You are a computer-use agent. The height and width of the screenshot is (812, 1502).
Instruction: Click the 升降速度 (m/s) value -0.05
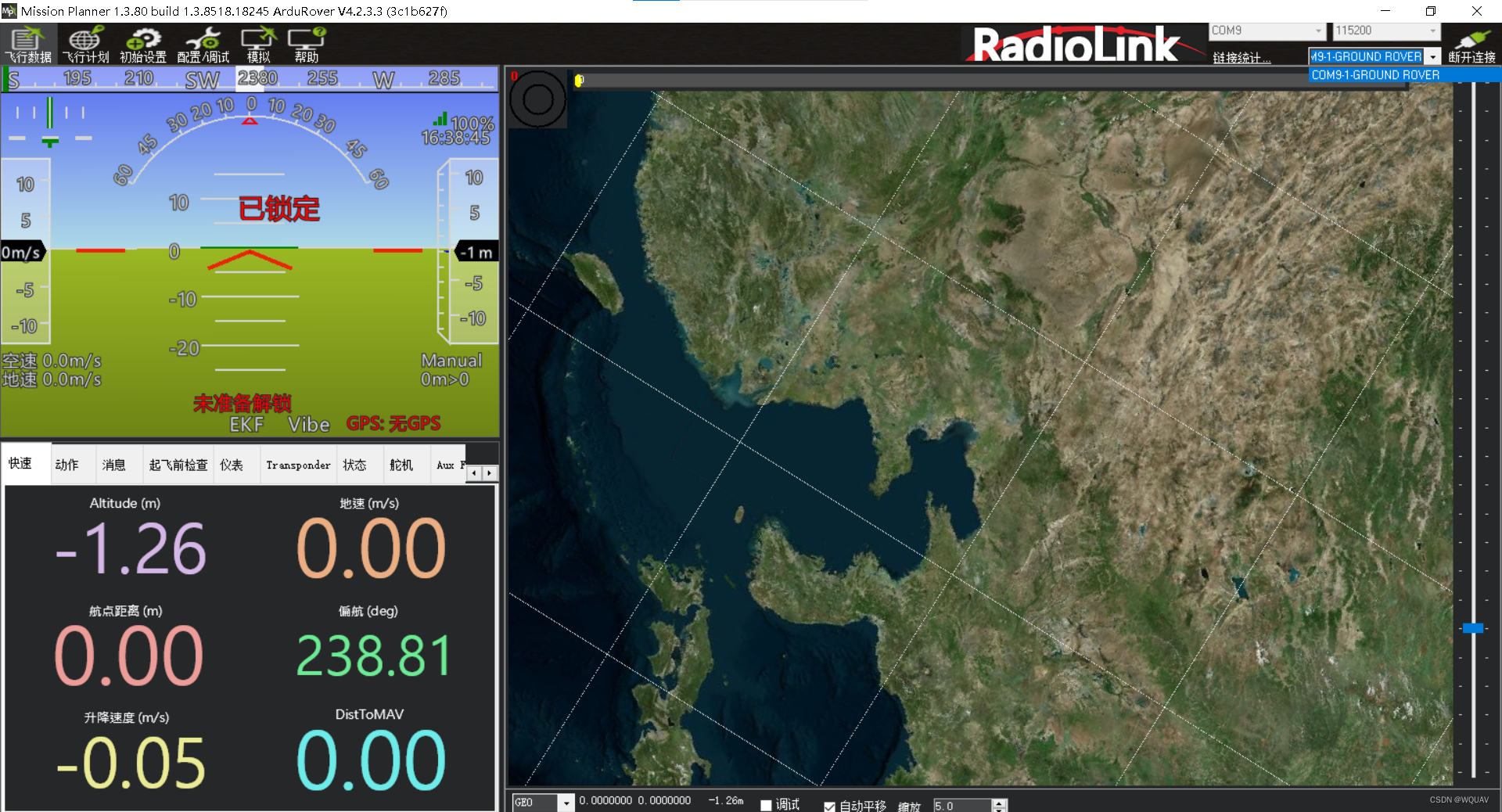pos(131,763)
